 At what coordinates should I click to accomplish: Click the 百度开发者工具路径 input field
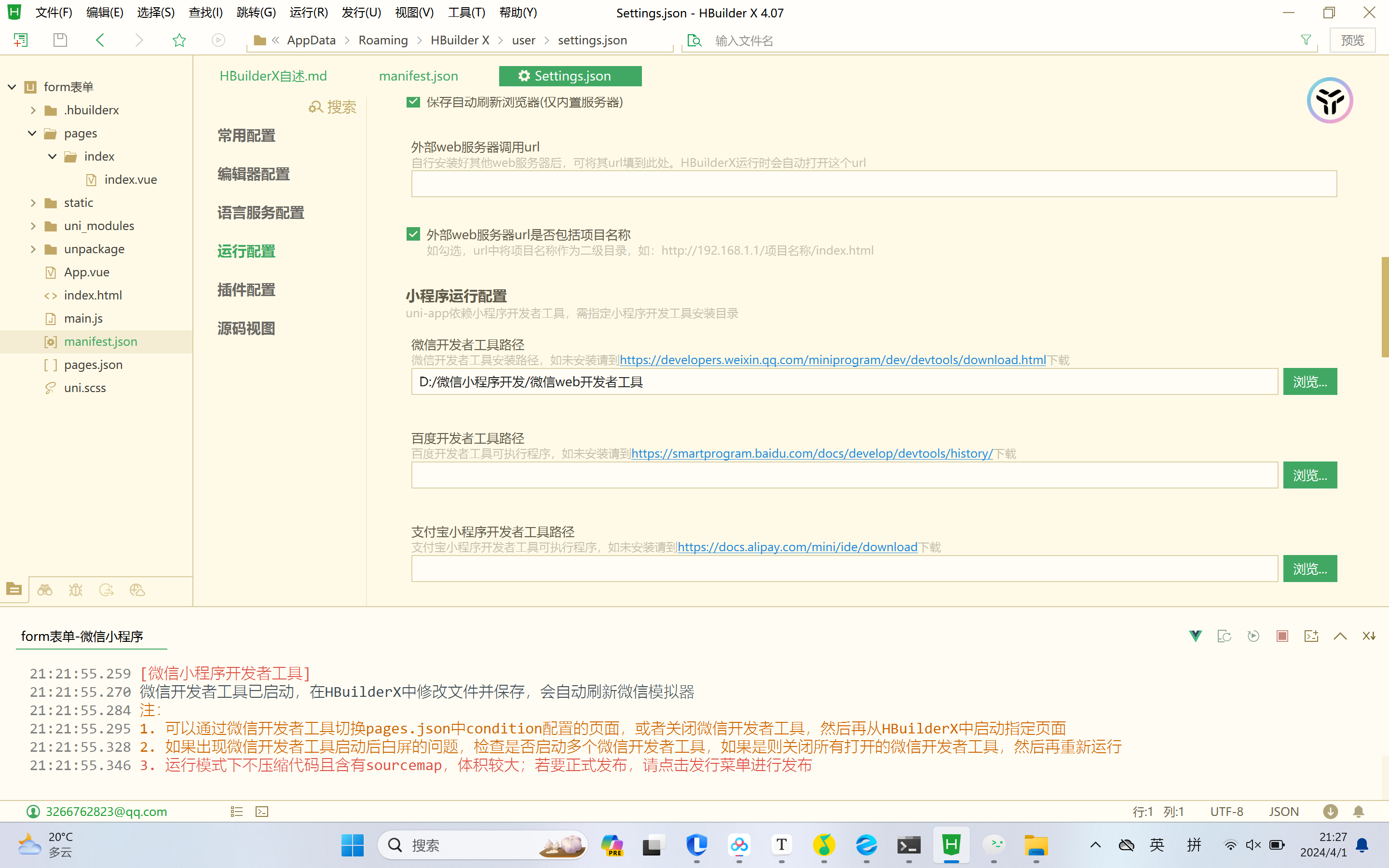[844, 475]
